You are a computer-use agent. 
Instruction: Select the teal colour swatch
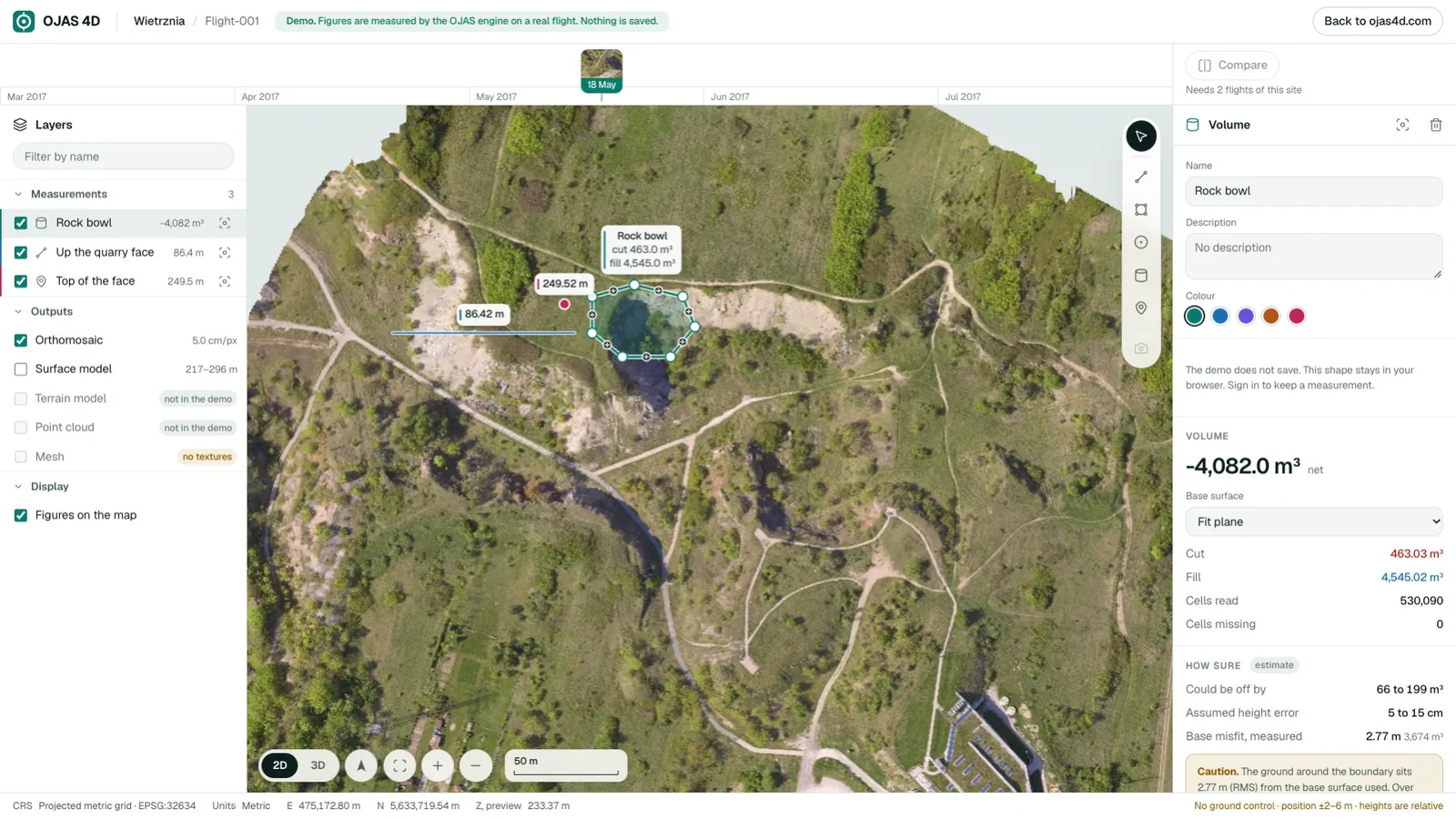click(1195, 316)
